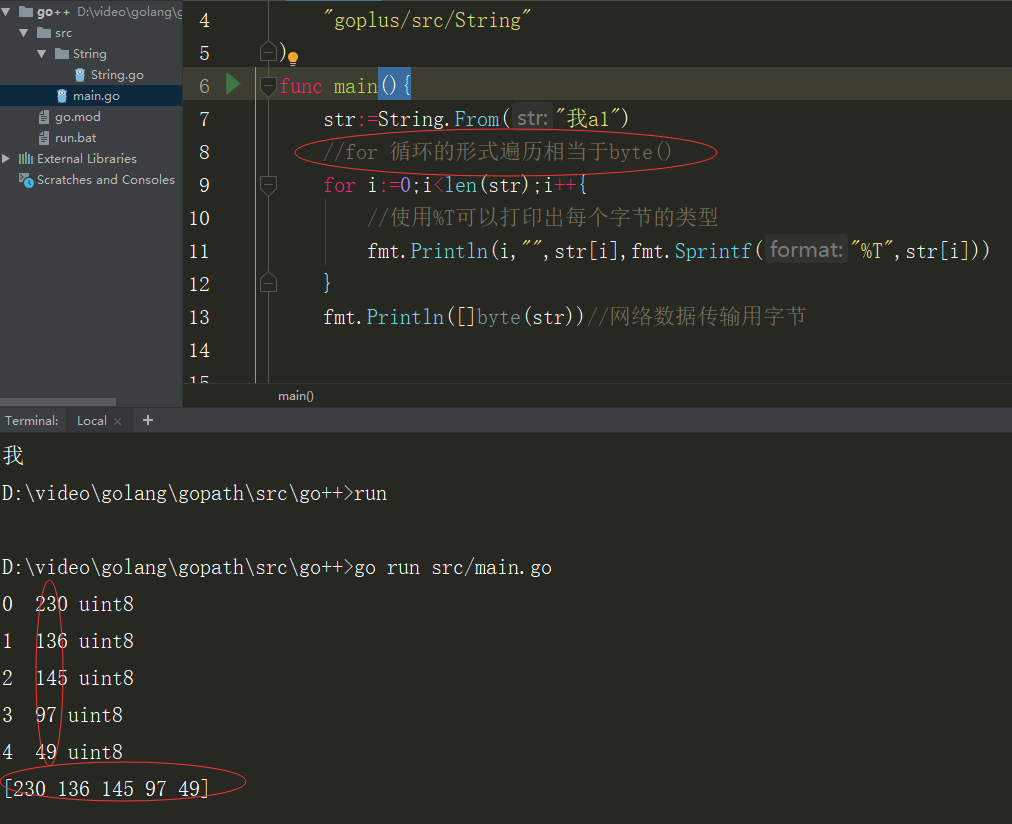Click the From method on line 7
Viewport: 1012px width, 824px height.
pos(476,119)
